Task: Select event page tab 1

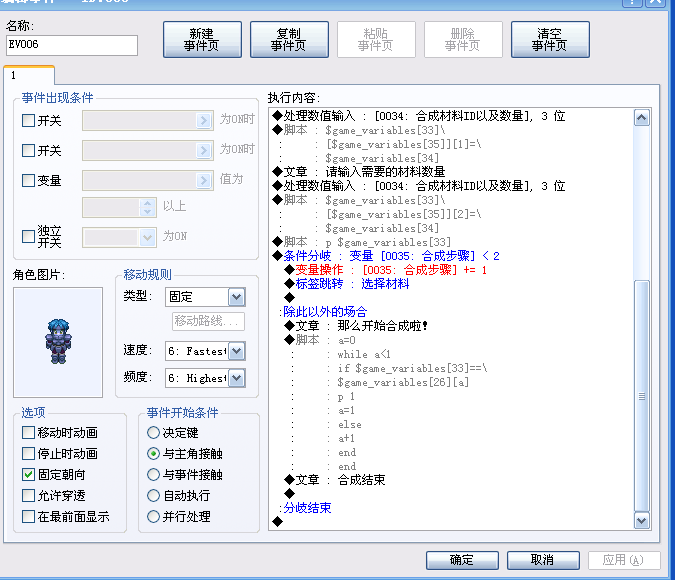Action: point(29,75)
